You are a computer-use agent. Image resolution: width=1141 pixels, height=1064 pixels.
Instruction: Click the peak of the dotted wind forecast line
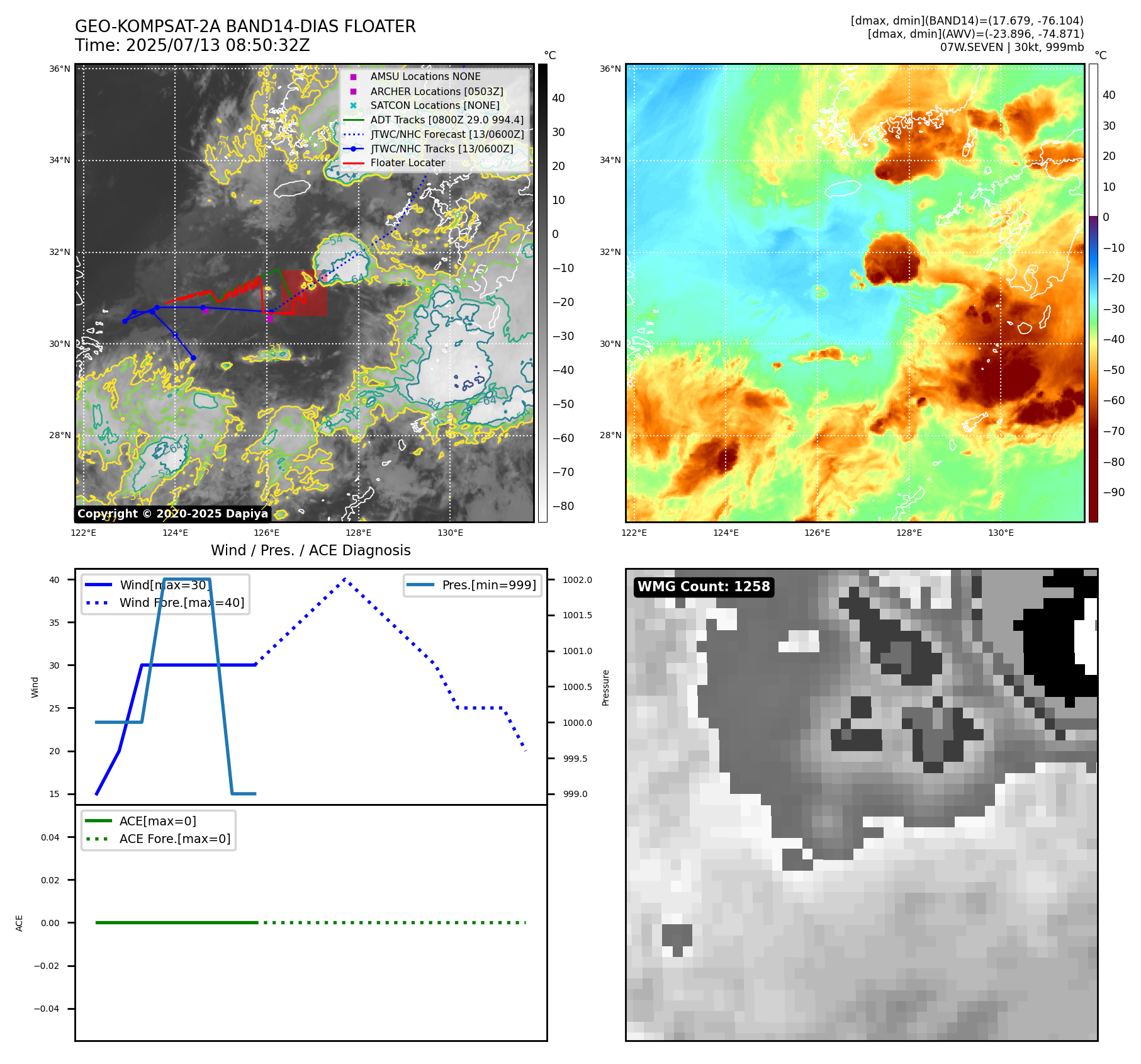(x=344, y=579)
